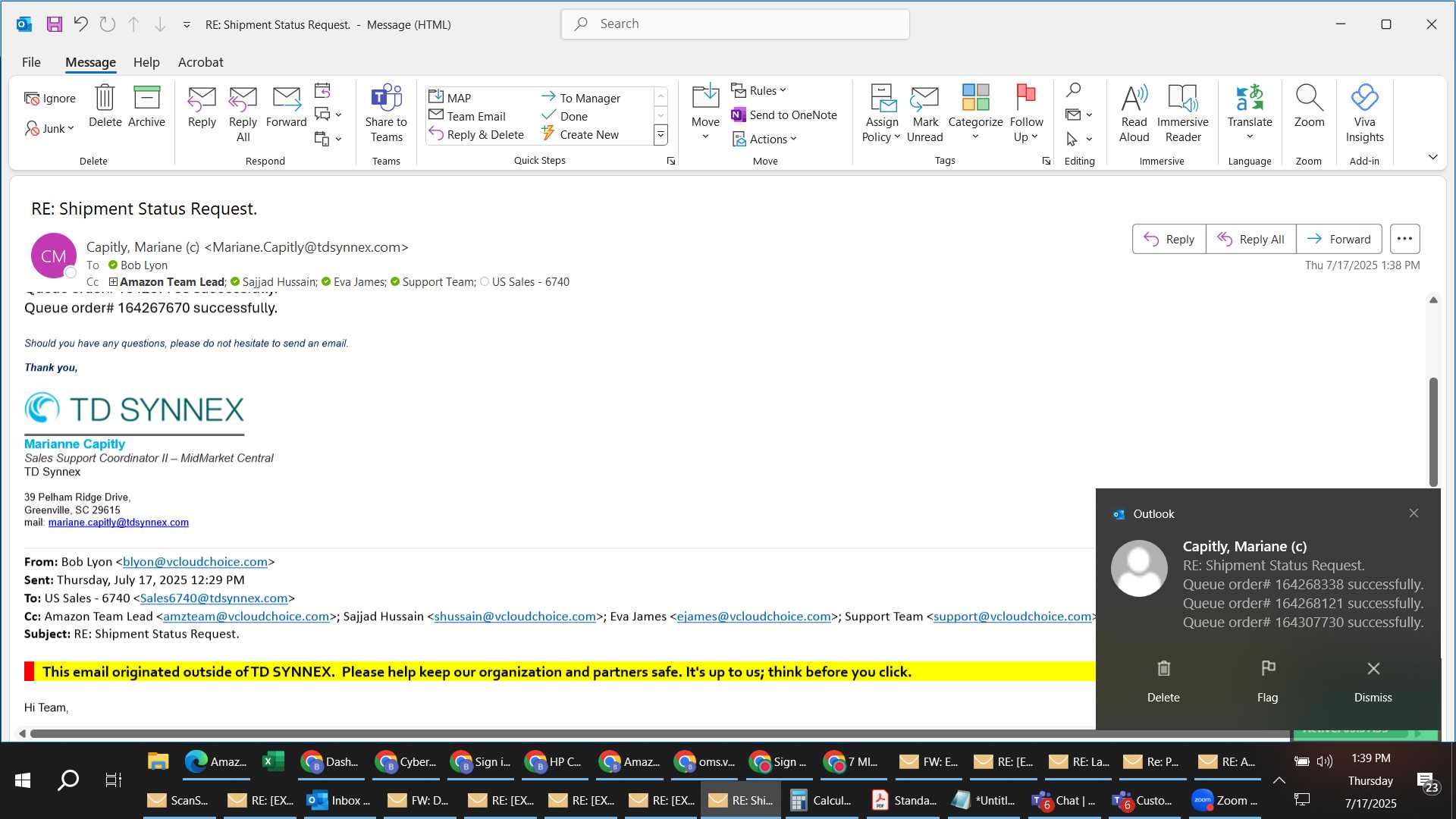Image resolution: width=1456 pixels, height=819 pixels.
Task: Send message to OneNote
Action: tap(784, 115)
